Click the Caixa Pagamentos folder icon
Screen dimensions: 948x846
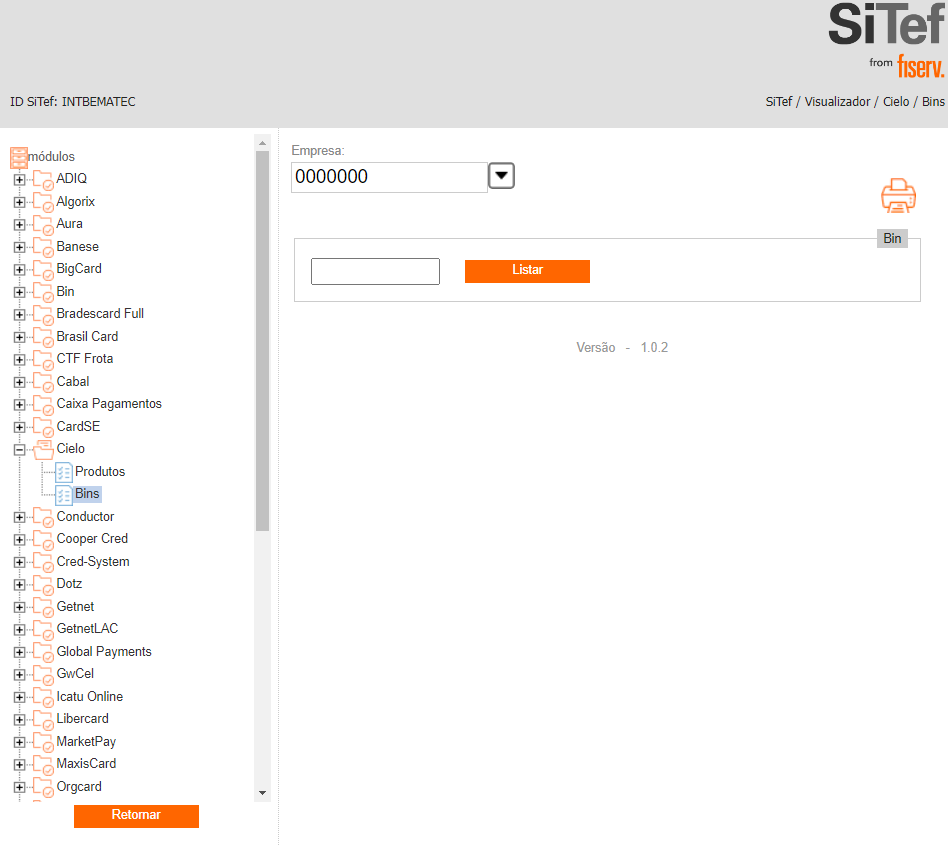(43, 405)
